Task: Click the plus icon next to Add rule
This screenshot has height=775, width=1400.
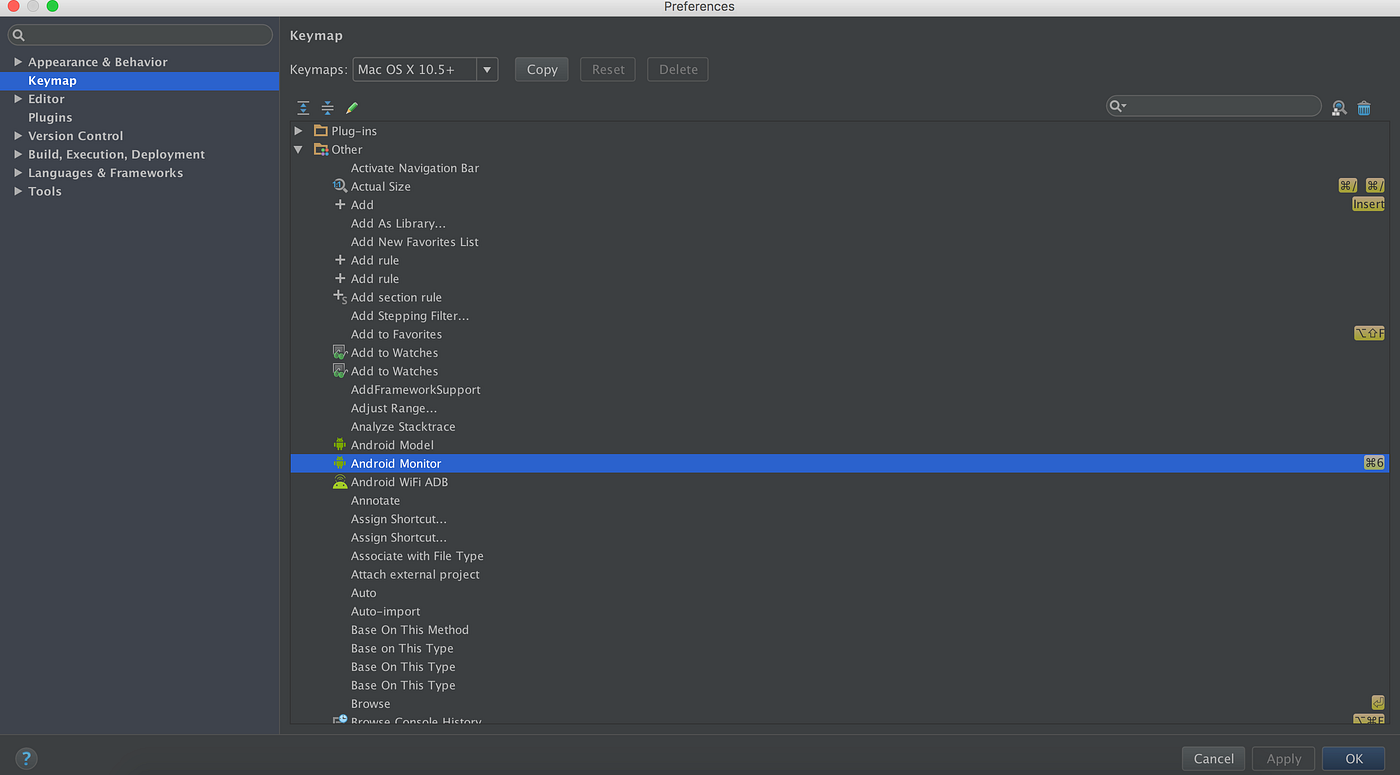Action: point(340,259)
